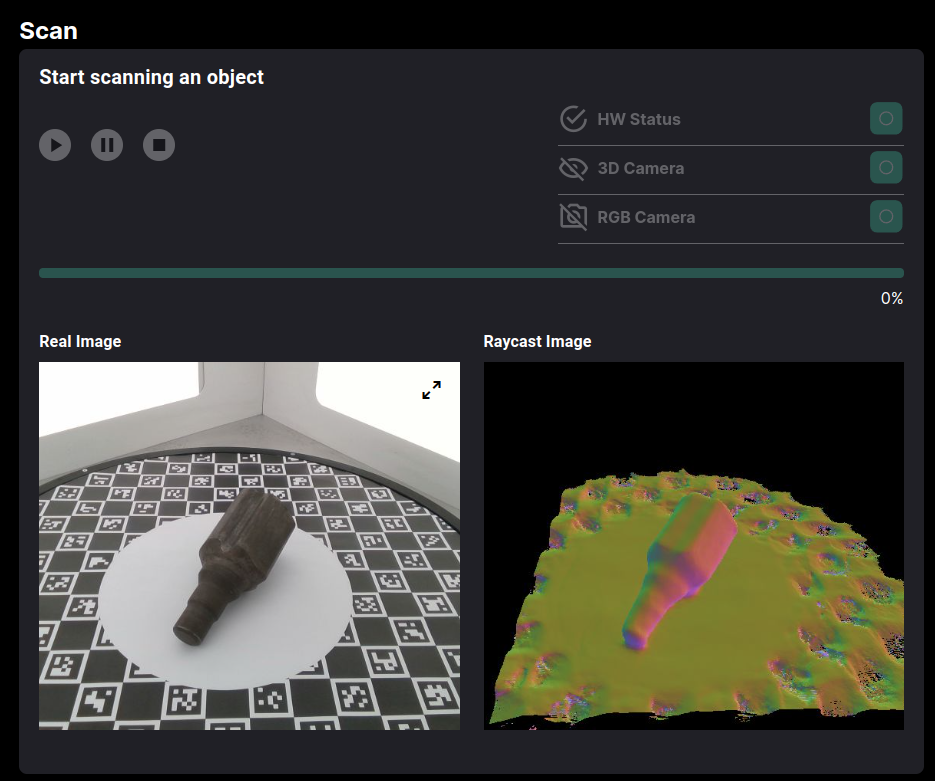Stop the scan with the square button

(159, 145)
